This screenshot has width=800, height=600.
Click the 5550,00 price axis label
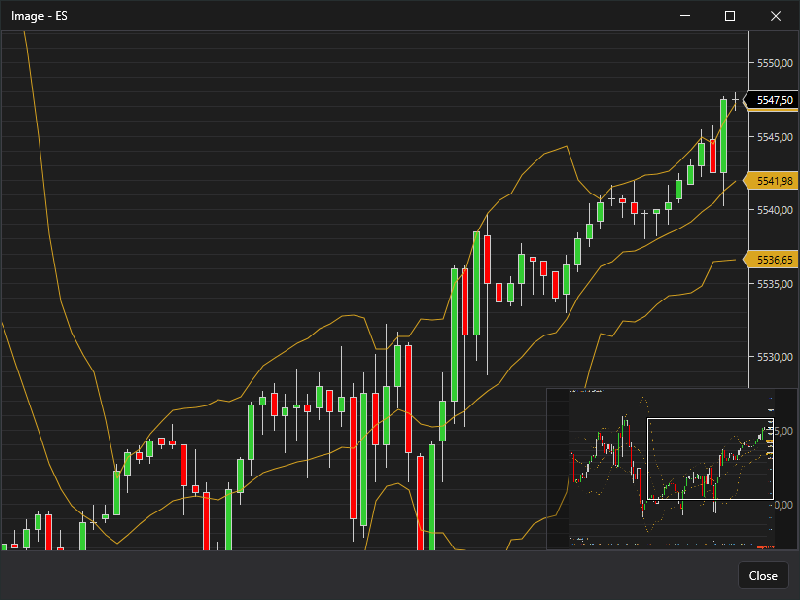(x=775, y=63)
